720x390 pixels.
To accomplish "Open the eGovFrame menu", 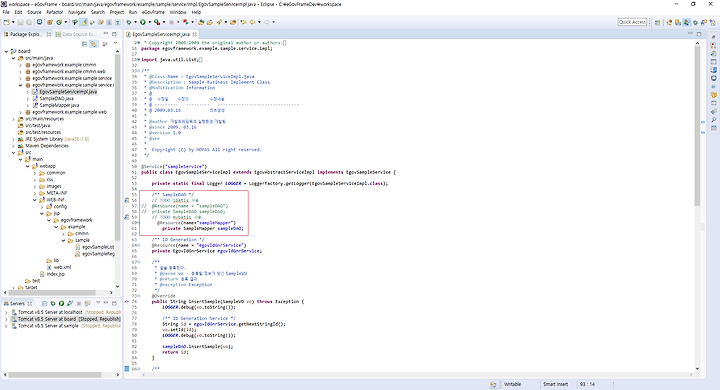I will tap(153, 12).
